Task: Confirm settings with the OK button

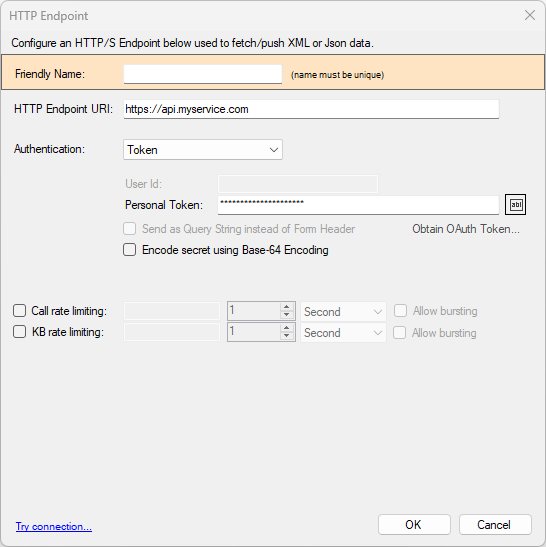Action: [414, 524]
